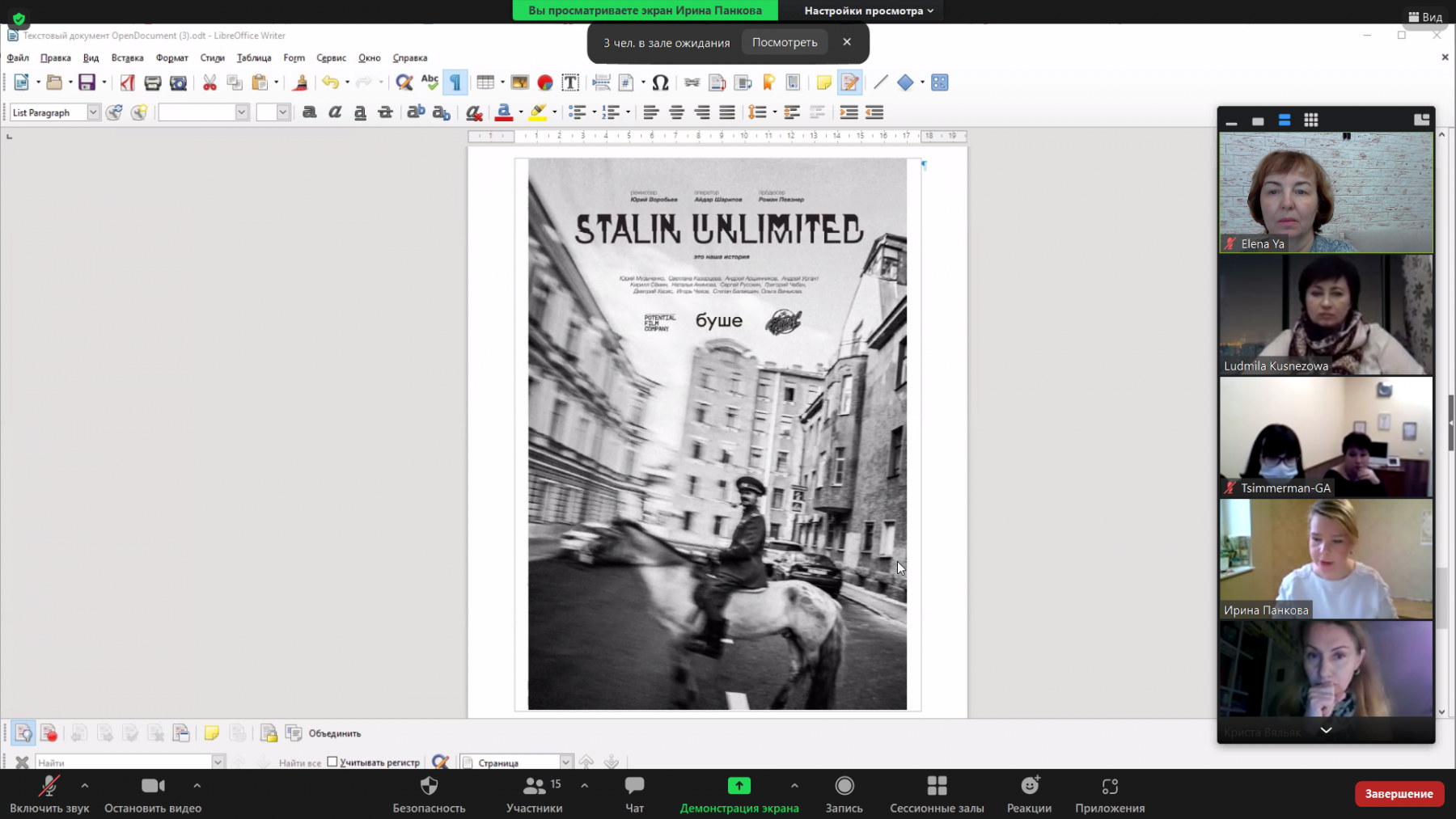Insert Chart icon in toolbar
This screenshot has width=1456, height=819.
544,82
